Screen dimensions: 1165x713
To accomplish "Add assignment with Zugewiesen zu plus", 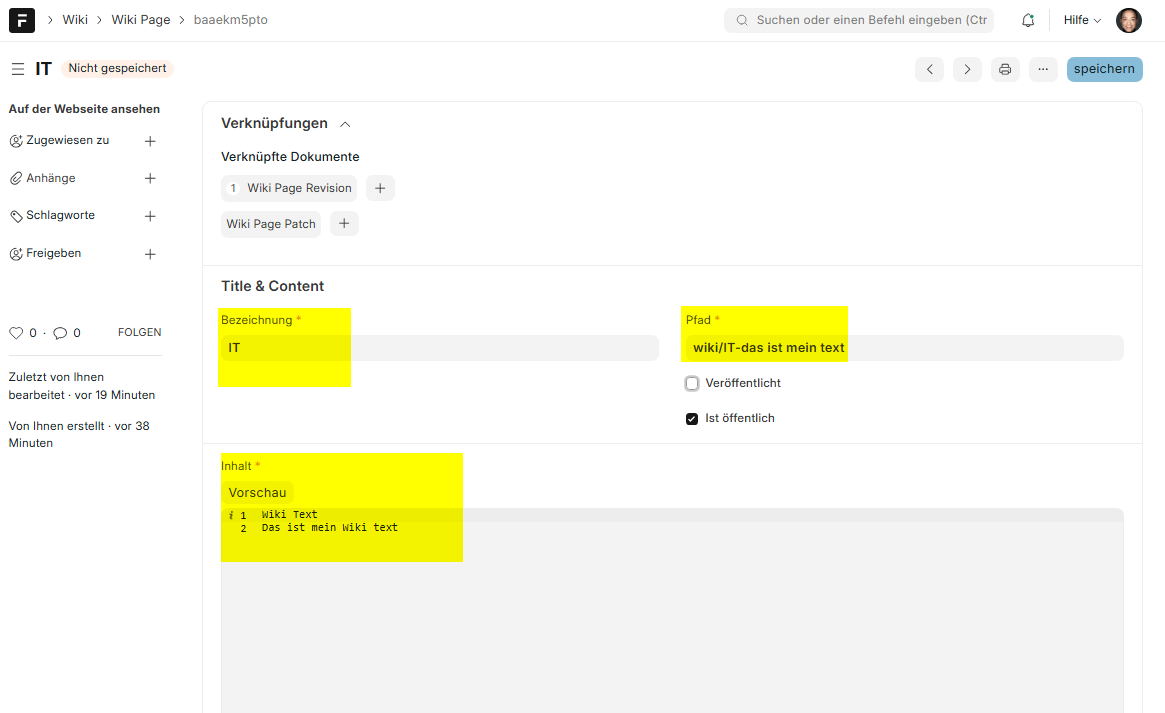I will [150, 141].
